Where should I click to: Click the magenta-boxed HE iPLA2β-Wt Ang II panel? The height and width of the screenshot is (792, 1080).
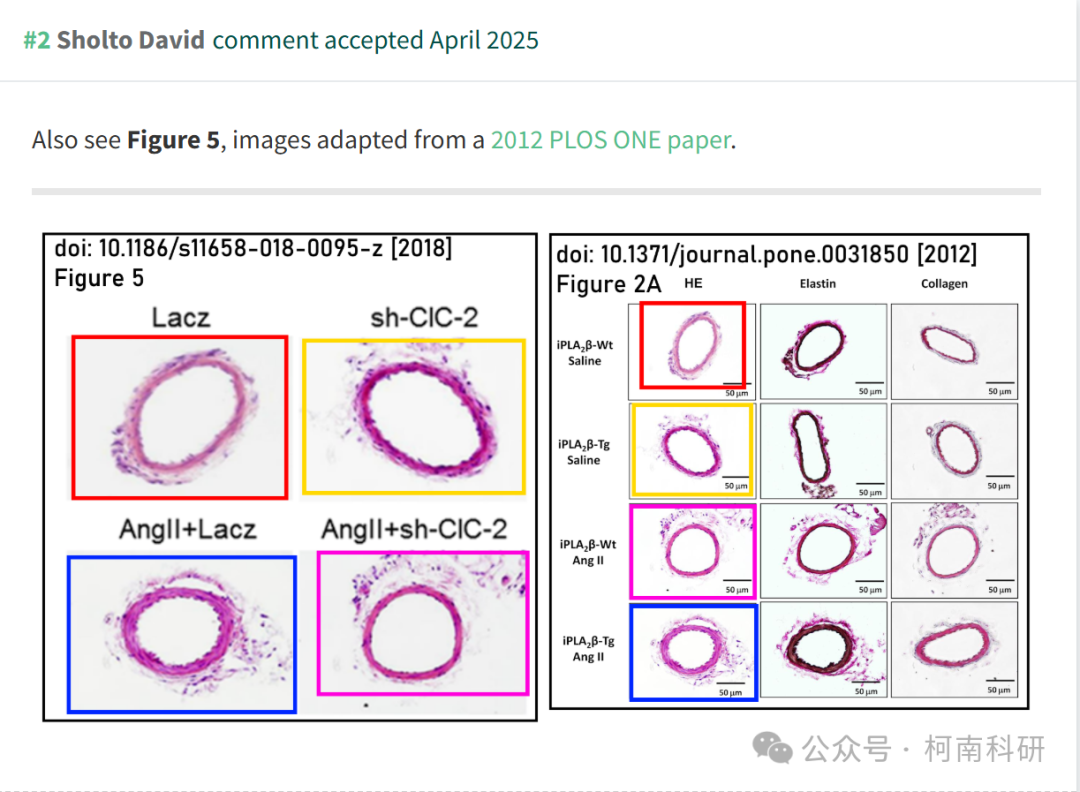point(693,551)
